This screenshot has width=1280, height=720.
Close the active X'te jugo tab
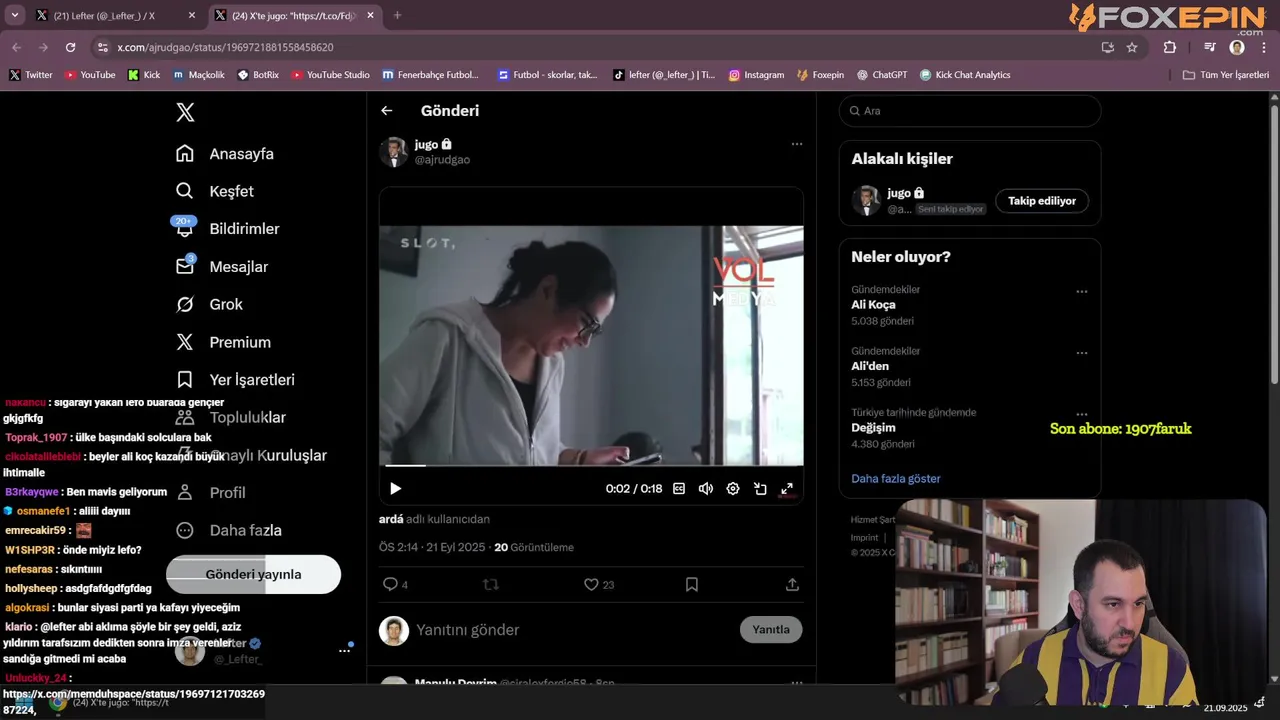coord(371,16)
